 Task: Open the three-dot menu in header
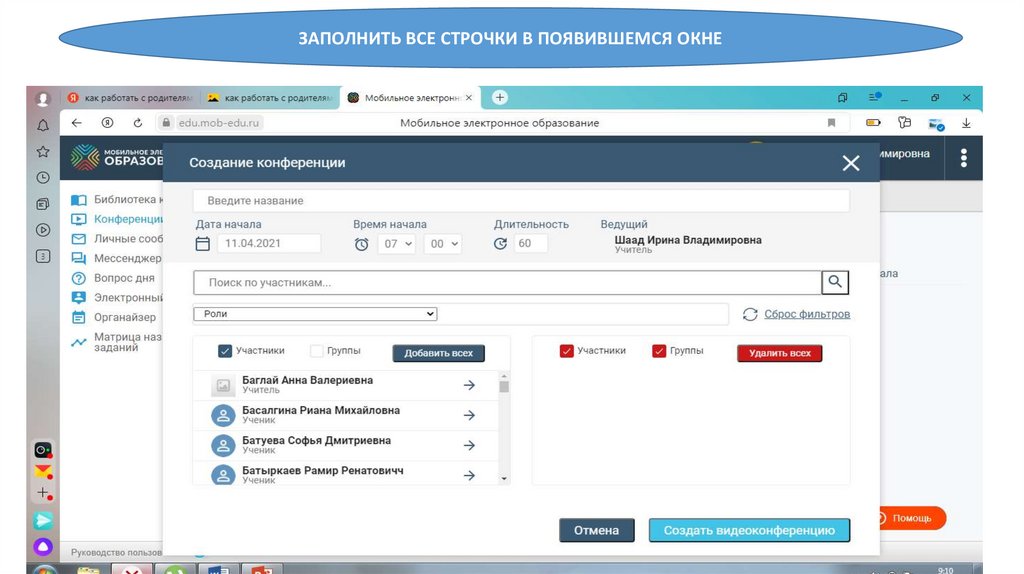point(963,158)
